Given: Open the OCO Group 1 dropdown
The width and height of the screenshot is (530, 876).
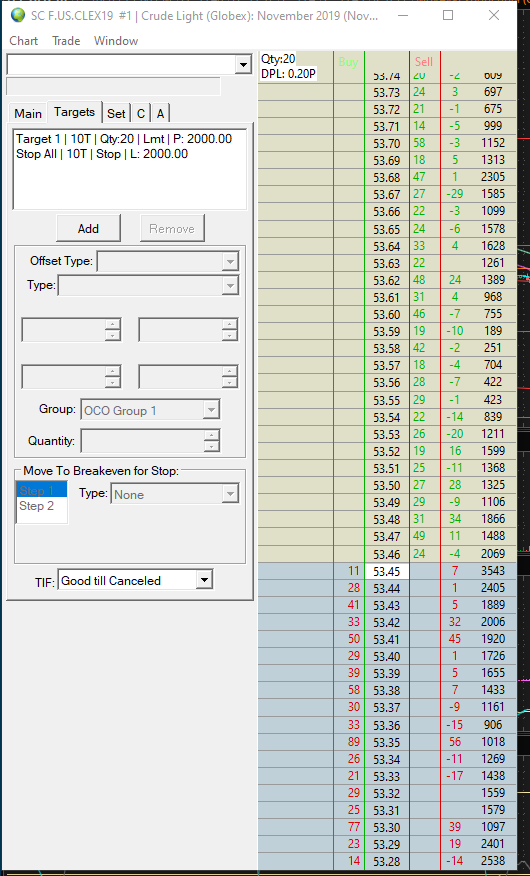Looking at the screenshot, I should pyautogui.click(x=150, y=411).
